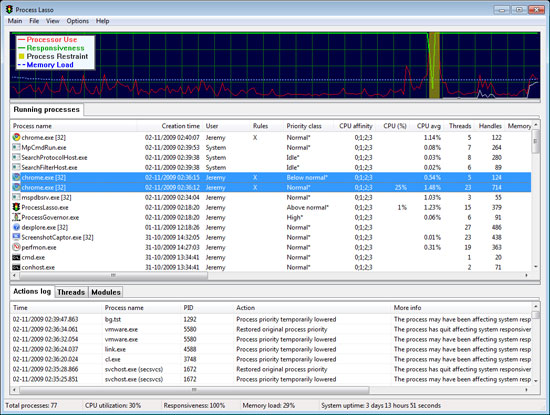The height and width of the screenshot is (415, 550).
Task: Open the Help menu
Action: (102, 21)
